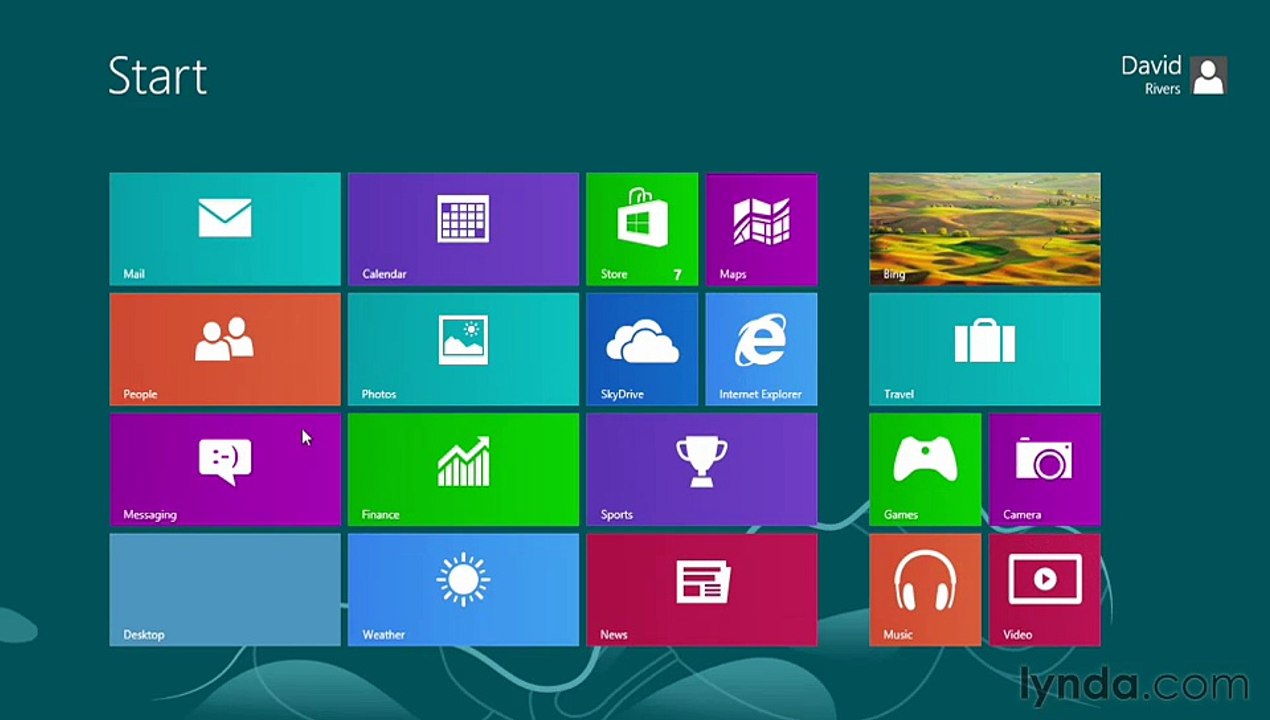This screenshot has height=720, width=1270.
Task: Open the SkyDrive cloud icon
Action: (642, 341)
